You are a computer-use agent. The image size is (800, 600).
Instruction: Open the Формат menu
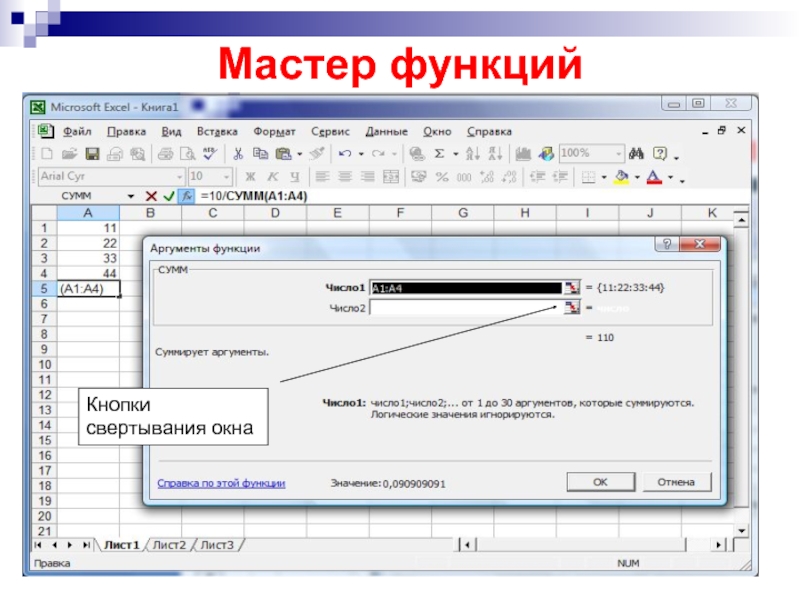274,132
